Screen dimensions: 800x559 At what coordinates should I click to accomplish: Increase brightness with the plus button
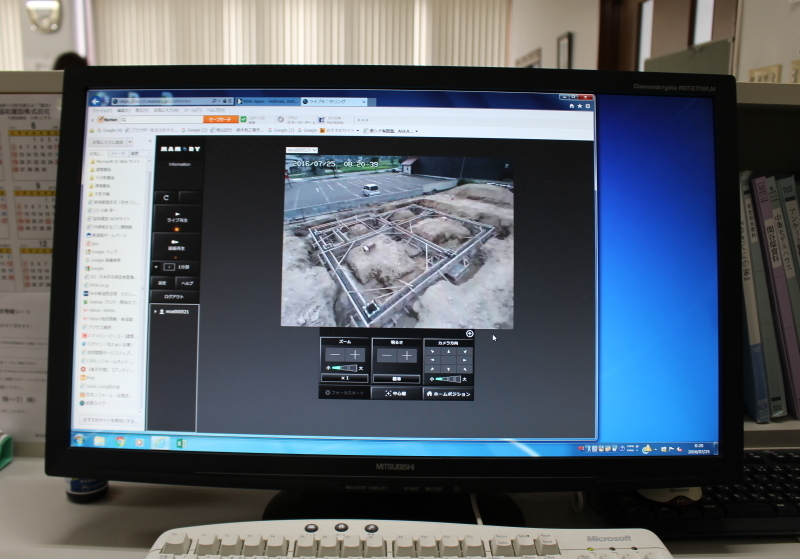407,355
